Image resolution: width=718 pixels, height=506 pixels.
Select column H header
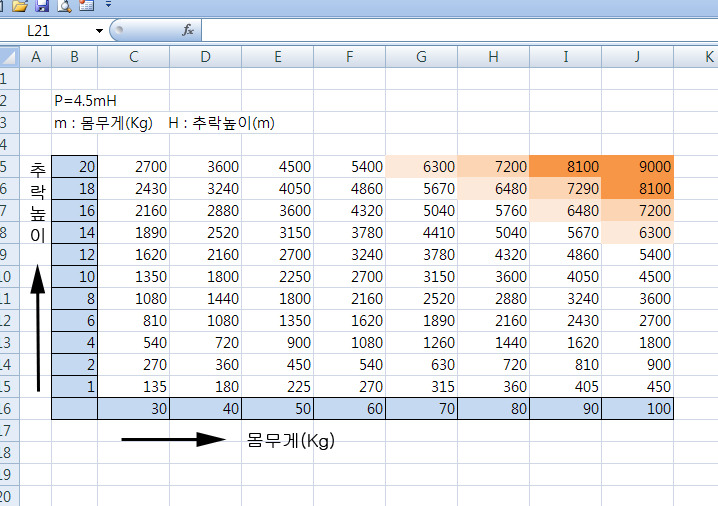click(493, 57)
